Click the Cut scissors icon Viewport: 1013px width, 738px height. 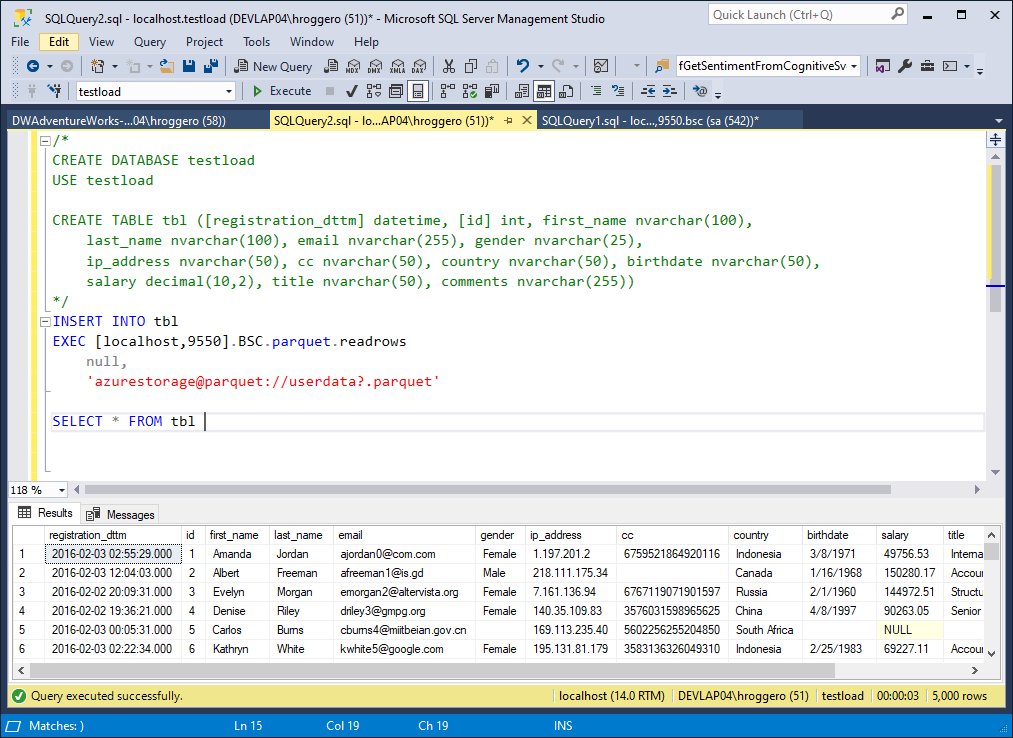coord(448,66)
